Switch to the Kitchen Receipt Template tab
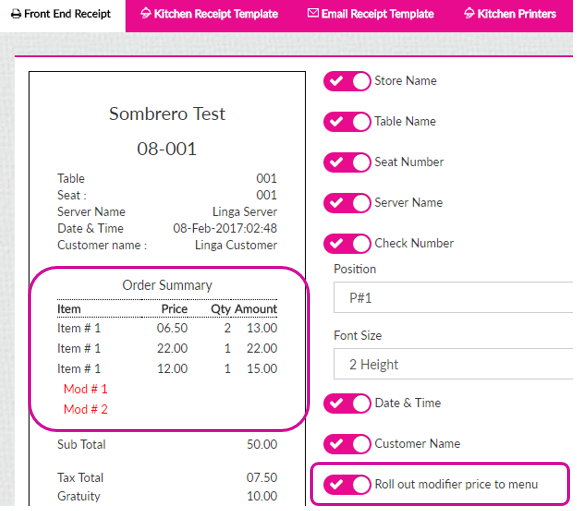 tap(209, 15)
